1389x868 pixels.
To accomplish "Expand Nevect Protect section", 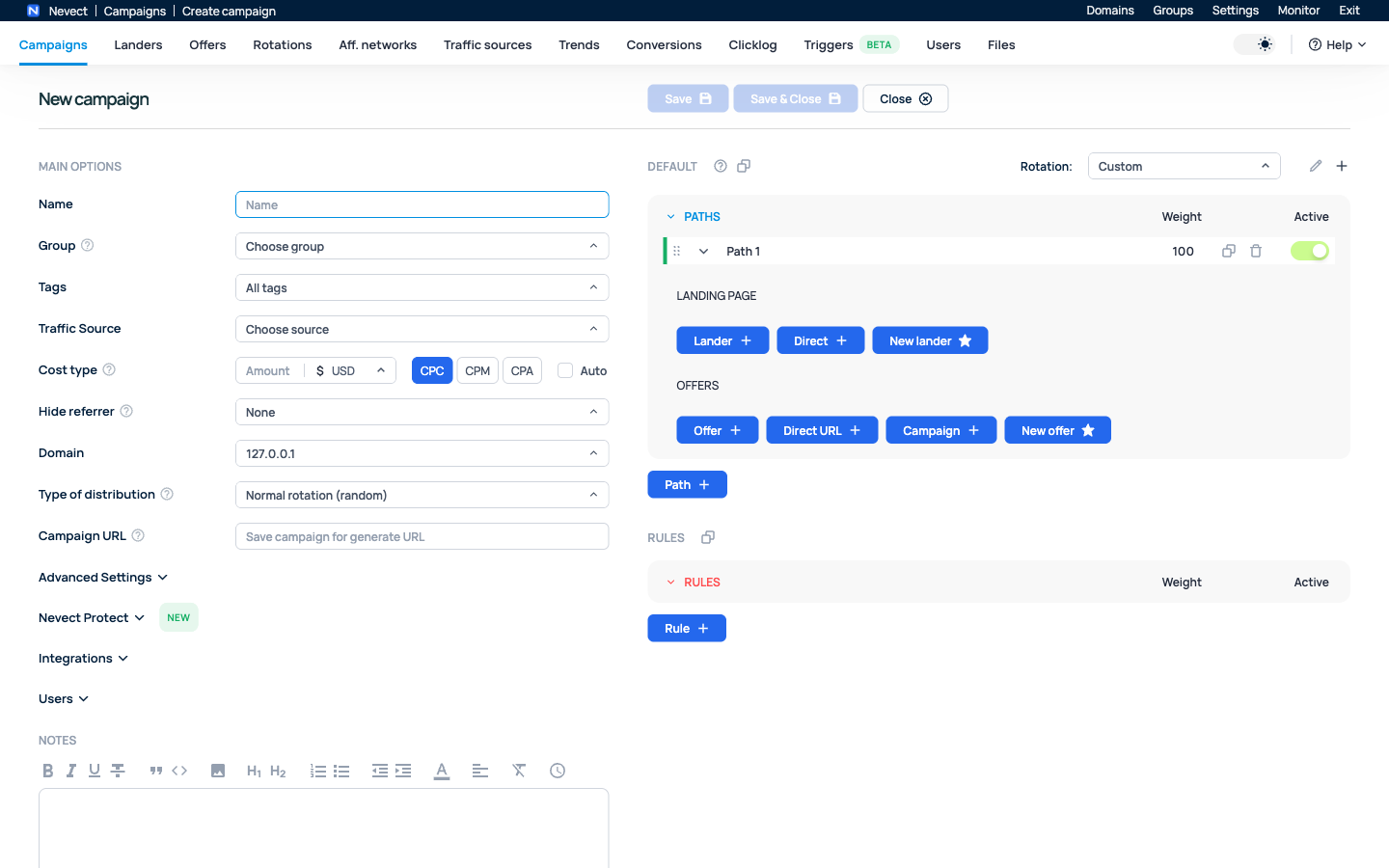I will pyautogui.click(x=92, y=617).
